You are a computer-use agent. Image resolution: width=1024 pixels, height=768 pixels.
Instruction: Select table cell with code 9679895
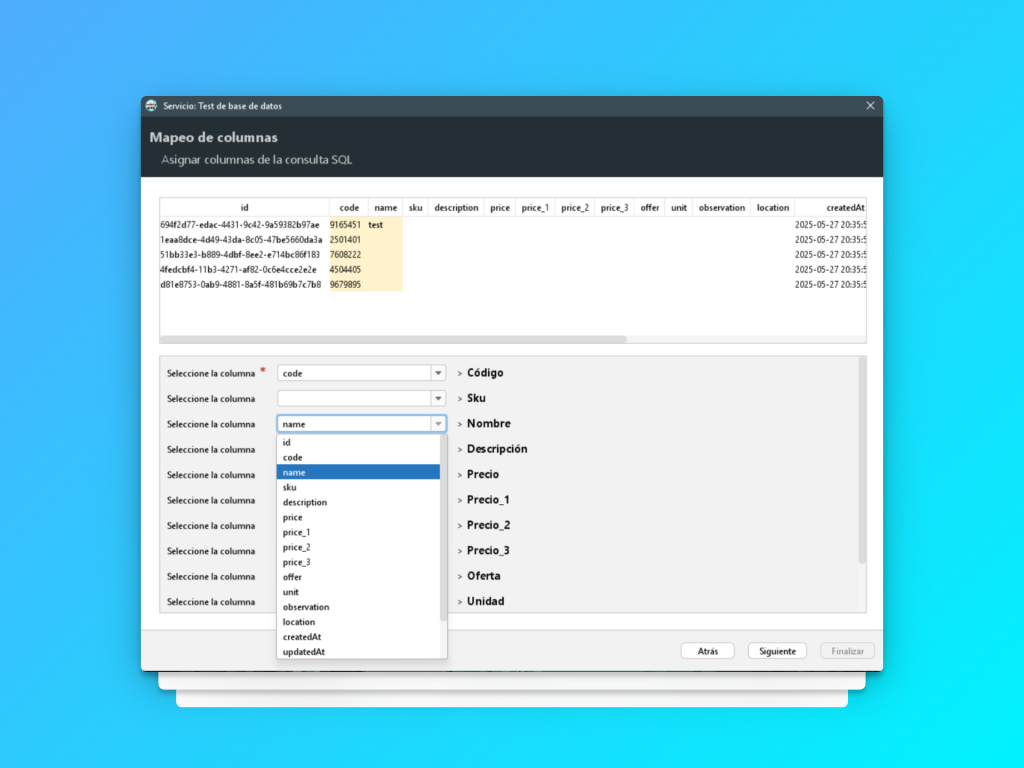tap(349, 285)
